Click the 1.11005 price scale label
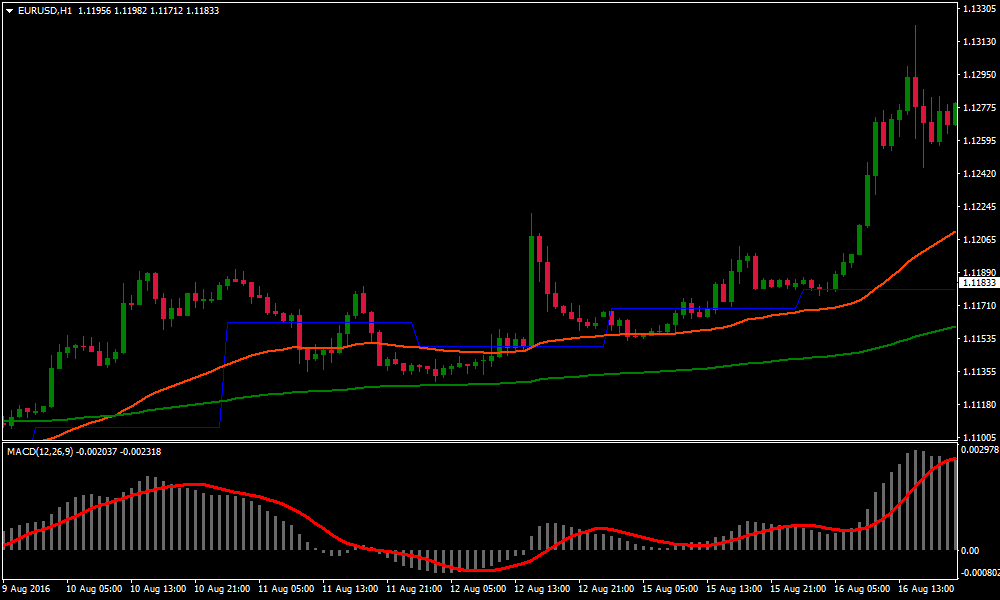 [x=977, y=438]
